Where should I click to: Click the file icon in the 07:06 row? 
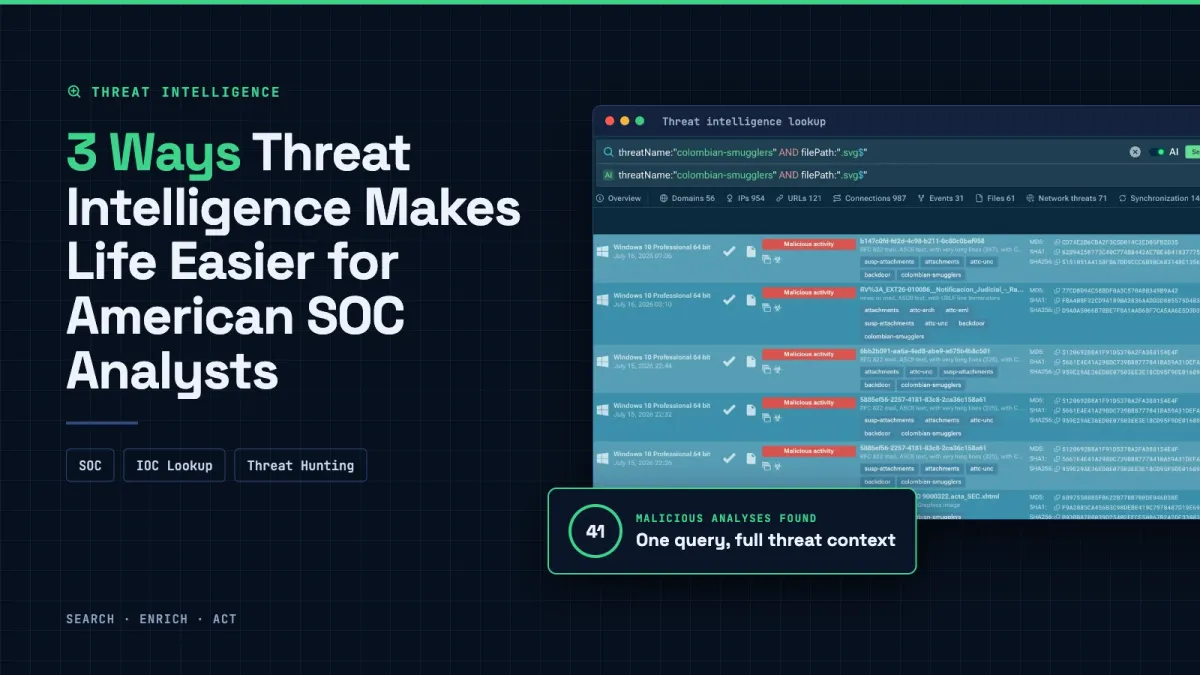coord(751,251)
